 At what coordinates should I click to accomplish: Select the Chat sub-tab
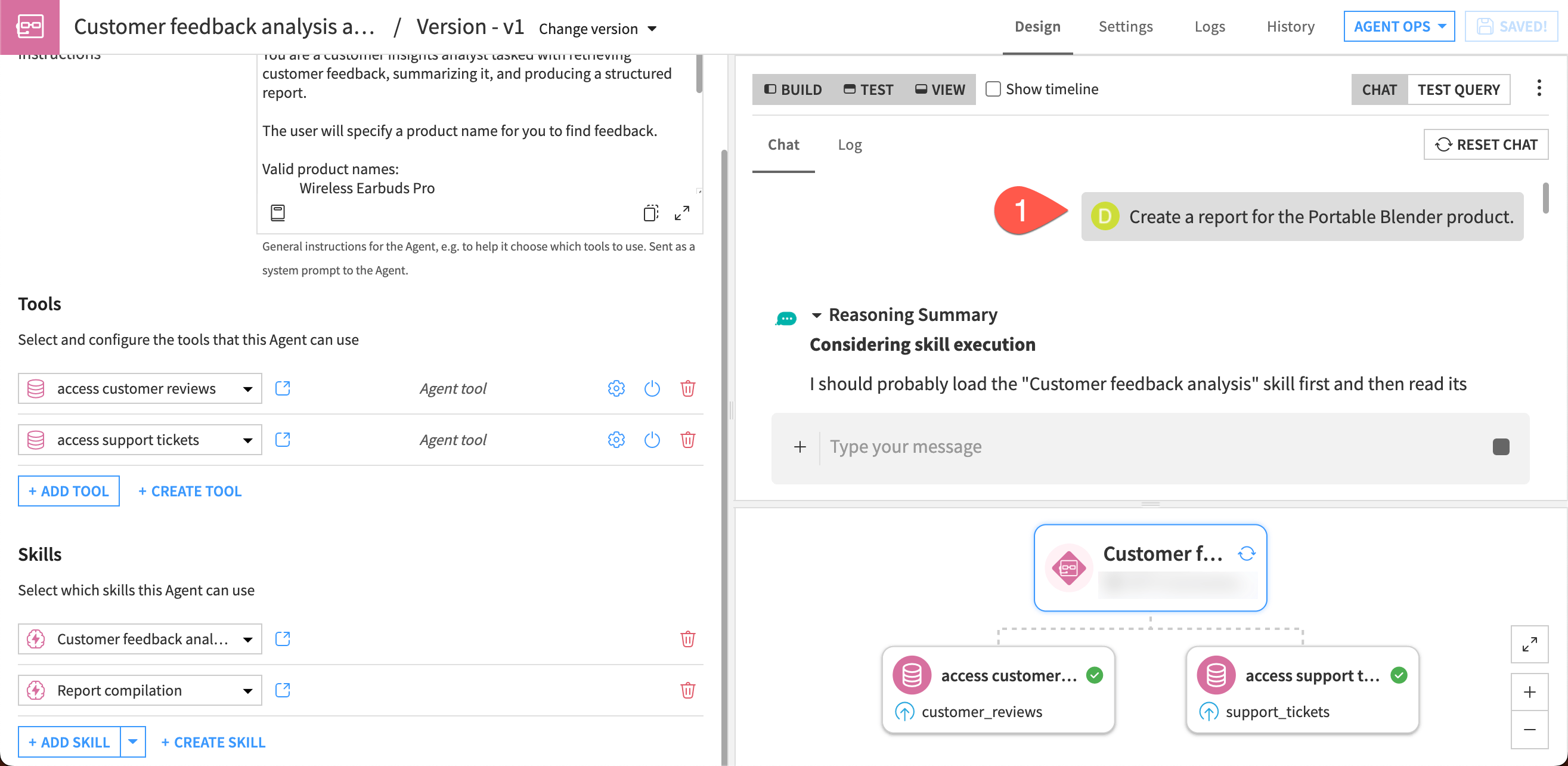(783, 144)
